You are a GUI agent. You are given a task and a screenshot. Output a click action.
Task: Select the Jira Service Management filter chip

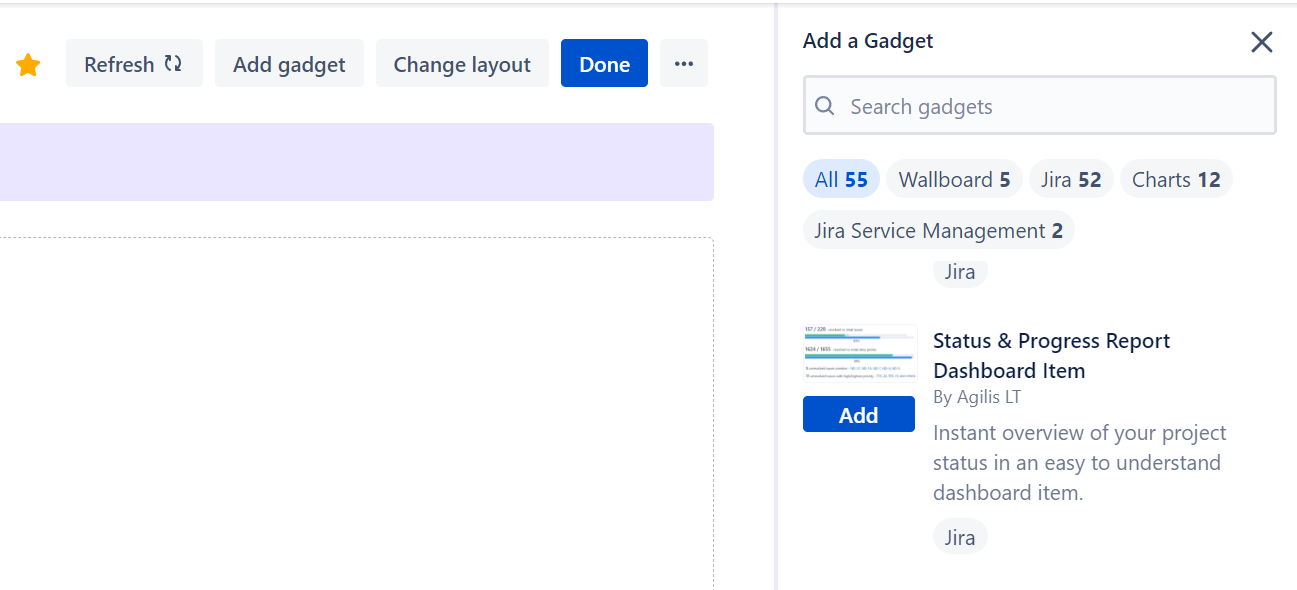(938, 230)
